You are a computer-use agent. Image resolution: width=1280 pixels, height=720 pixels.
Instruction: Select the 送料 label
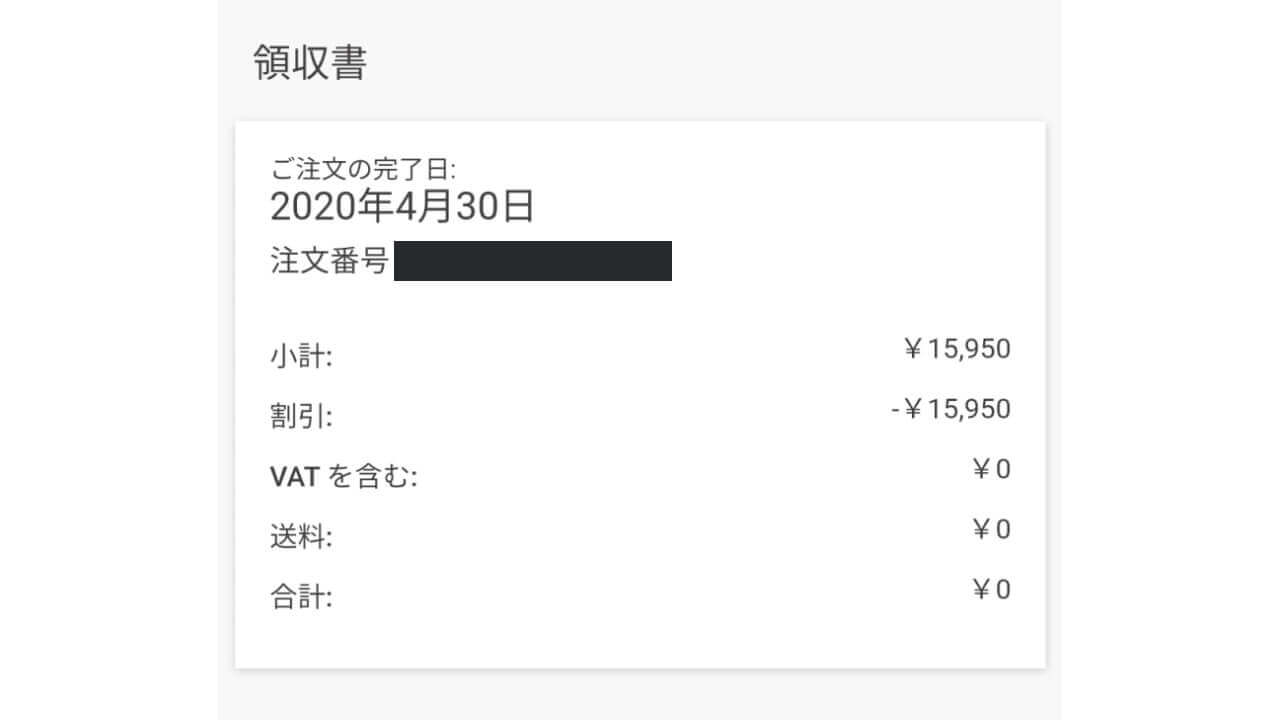[301, 537]
